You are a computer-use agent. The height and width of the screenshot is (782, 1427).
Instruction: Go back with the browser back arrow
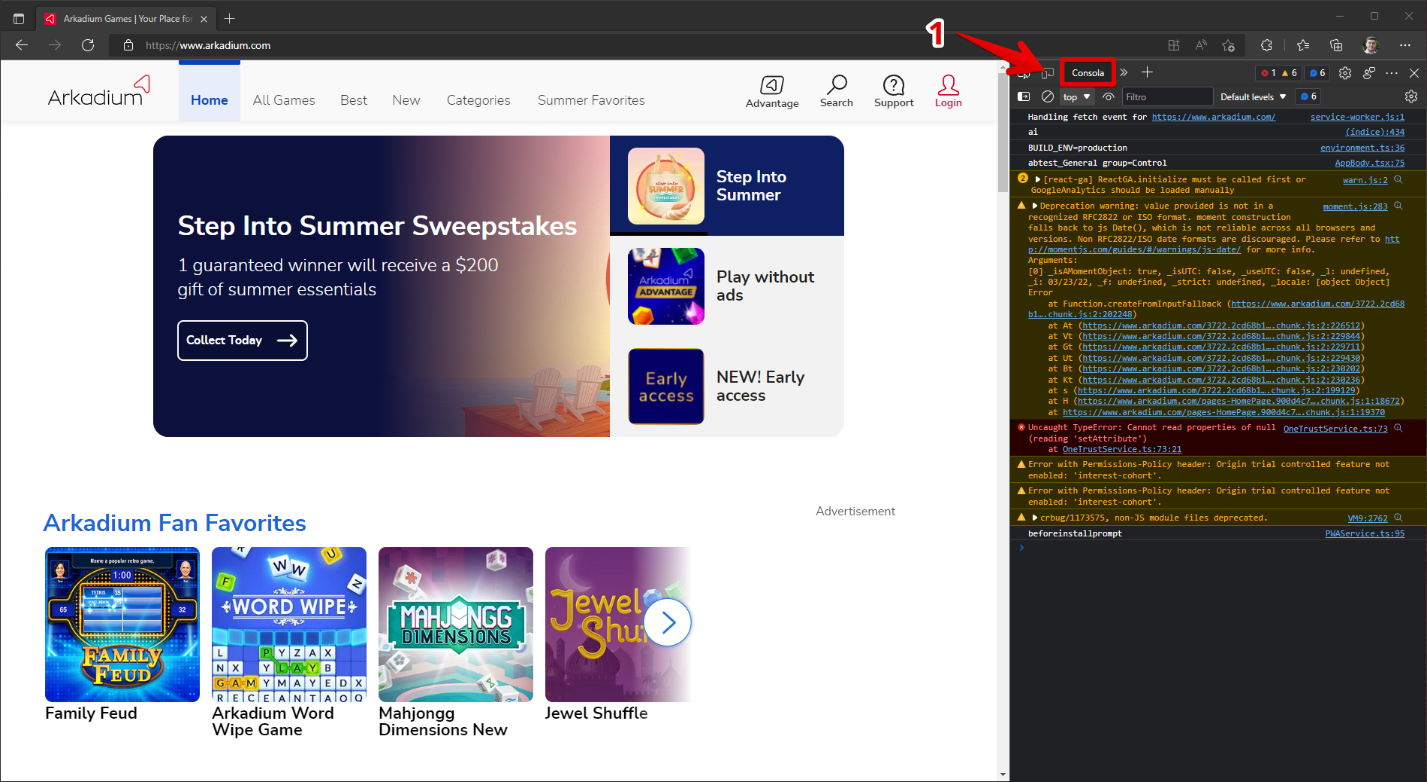pos(22,45)
